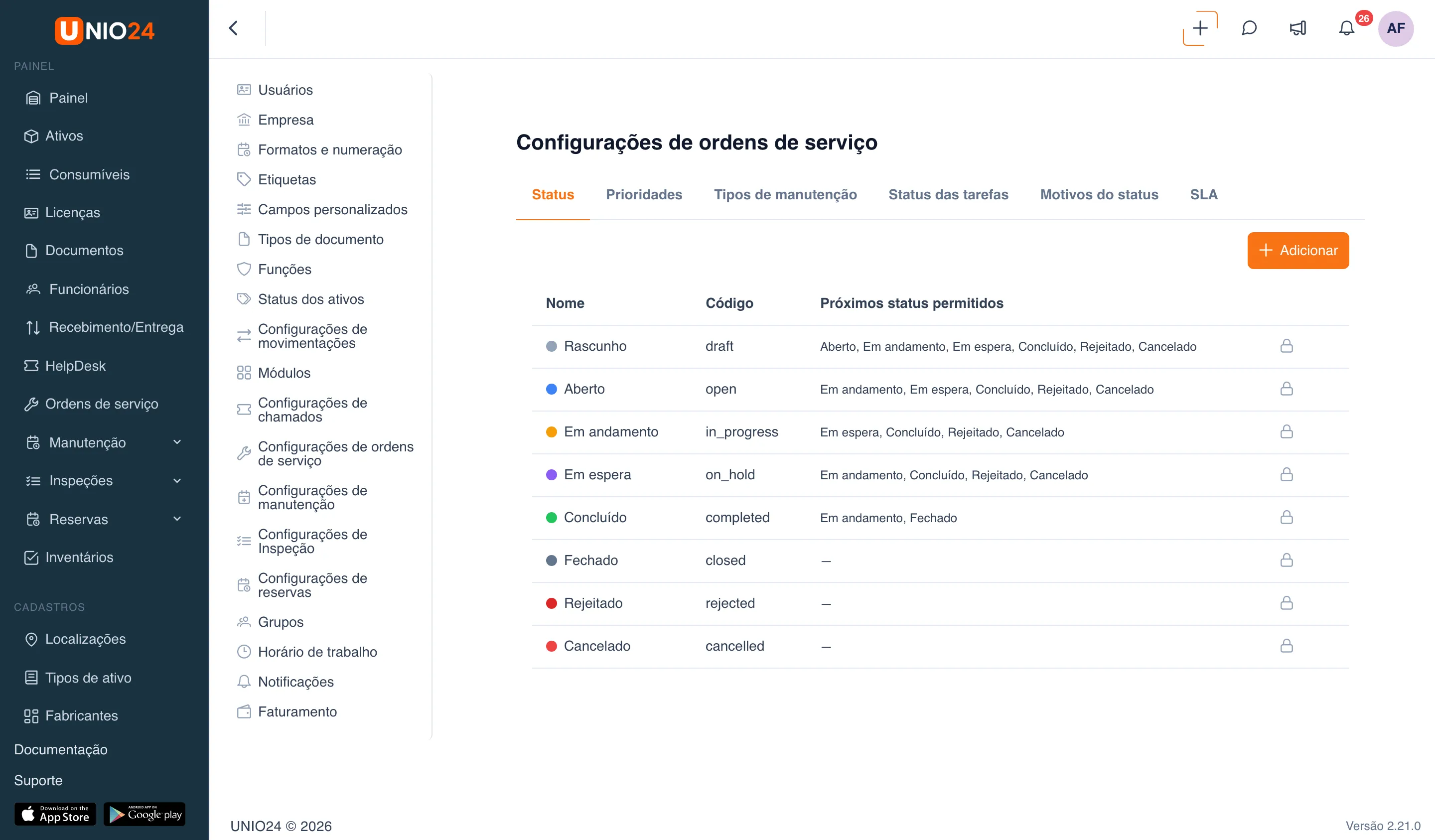Viewport: 1435px width, 840px height.
Task: Click the Google Play download badge
Action: click(144, 815)
